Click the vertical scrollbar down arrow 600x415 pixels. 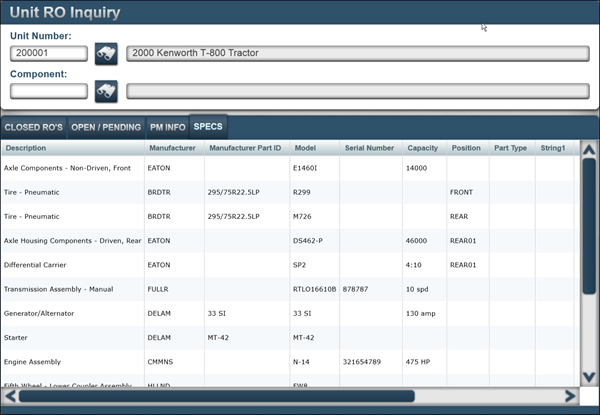[589, 376]
